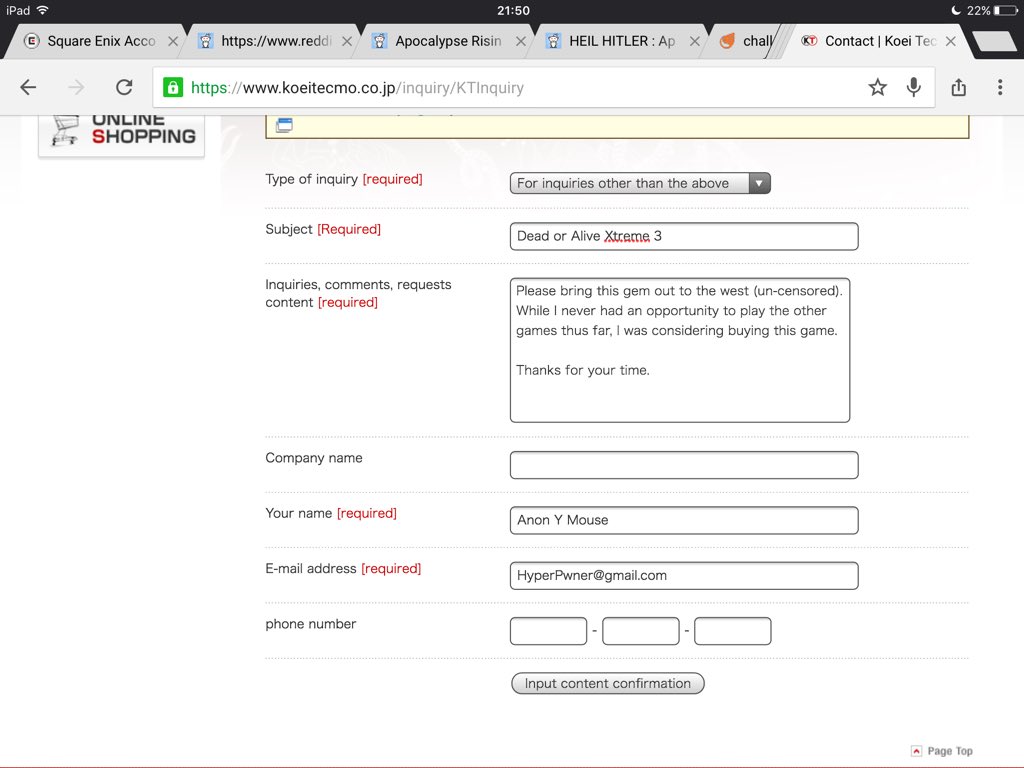
Task: Open the share icon in the toolbar
Action: coord(958,87)
